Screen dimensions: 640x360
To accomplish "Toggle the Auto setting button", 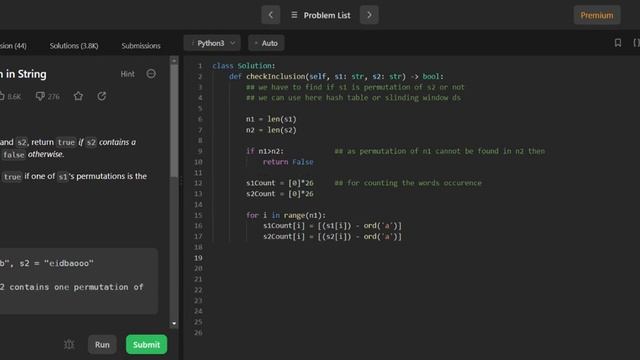I will tap(266, 43).
